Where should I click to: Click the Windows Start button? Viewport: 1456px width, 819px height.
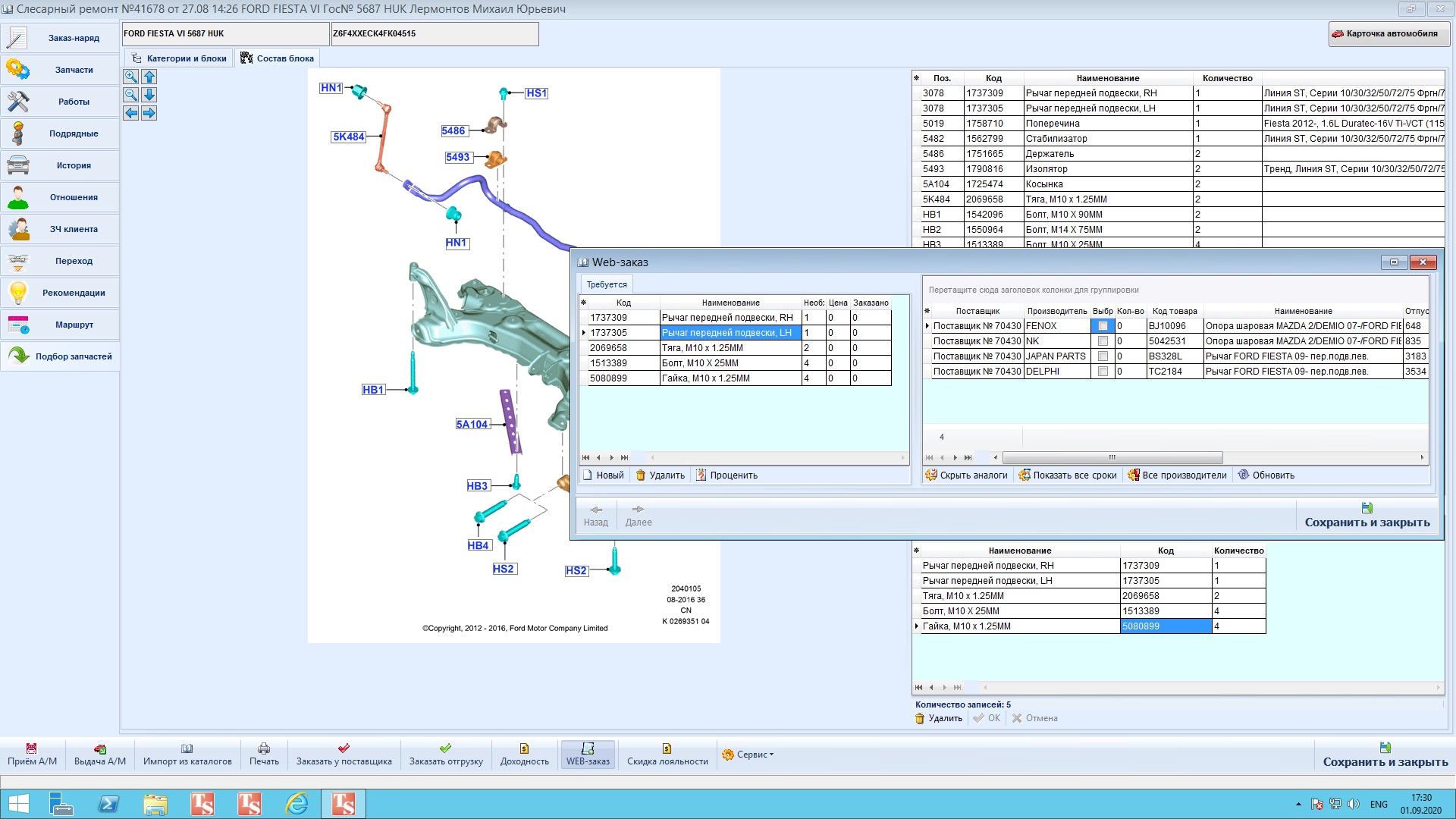18,804
